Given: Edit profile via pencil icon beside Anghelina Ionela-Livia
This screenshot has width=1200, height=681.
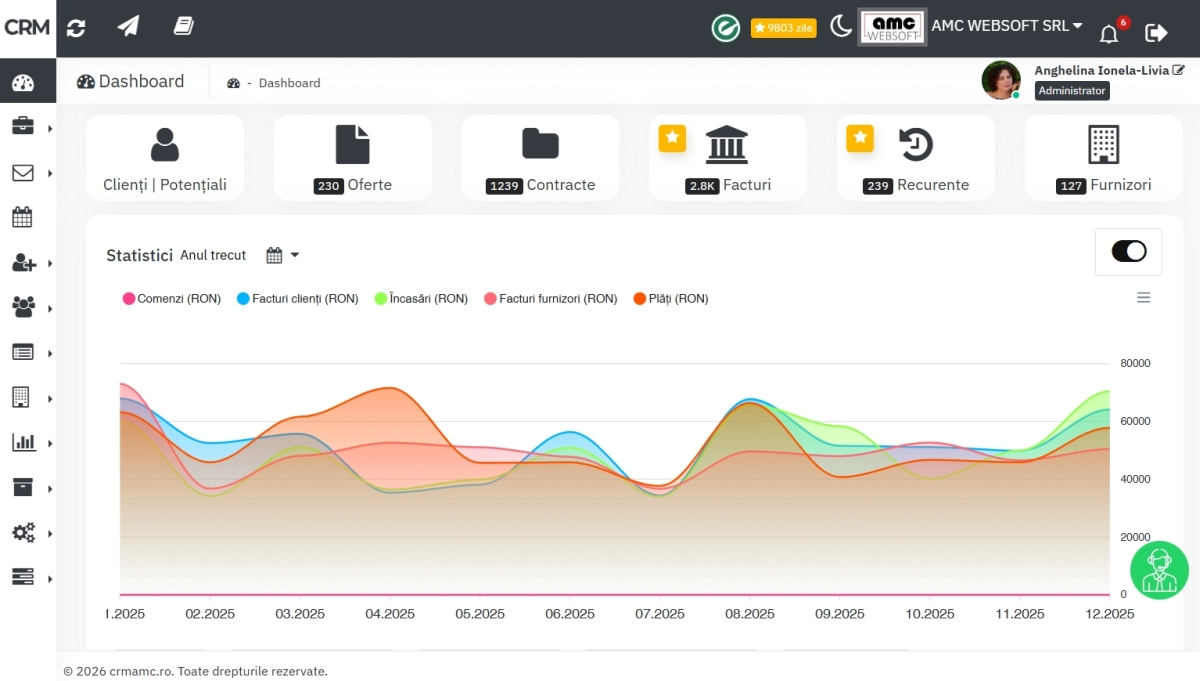Looking at the screenshot, I should tap(1179, 70).
